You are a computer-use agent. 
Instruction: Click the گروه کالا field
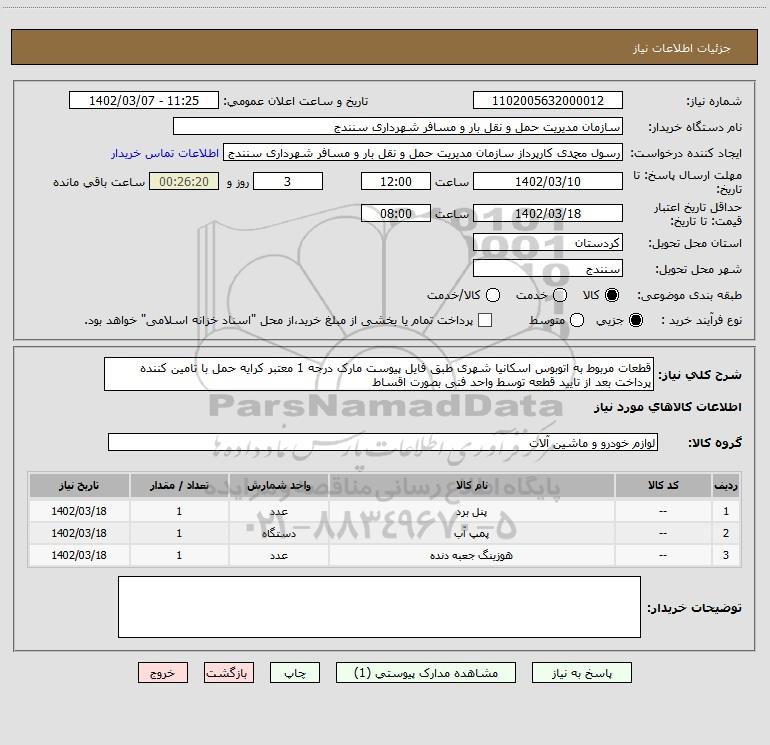(x=383, y=442)
